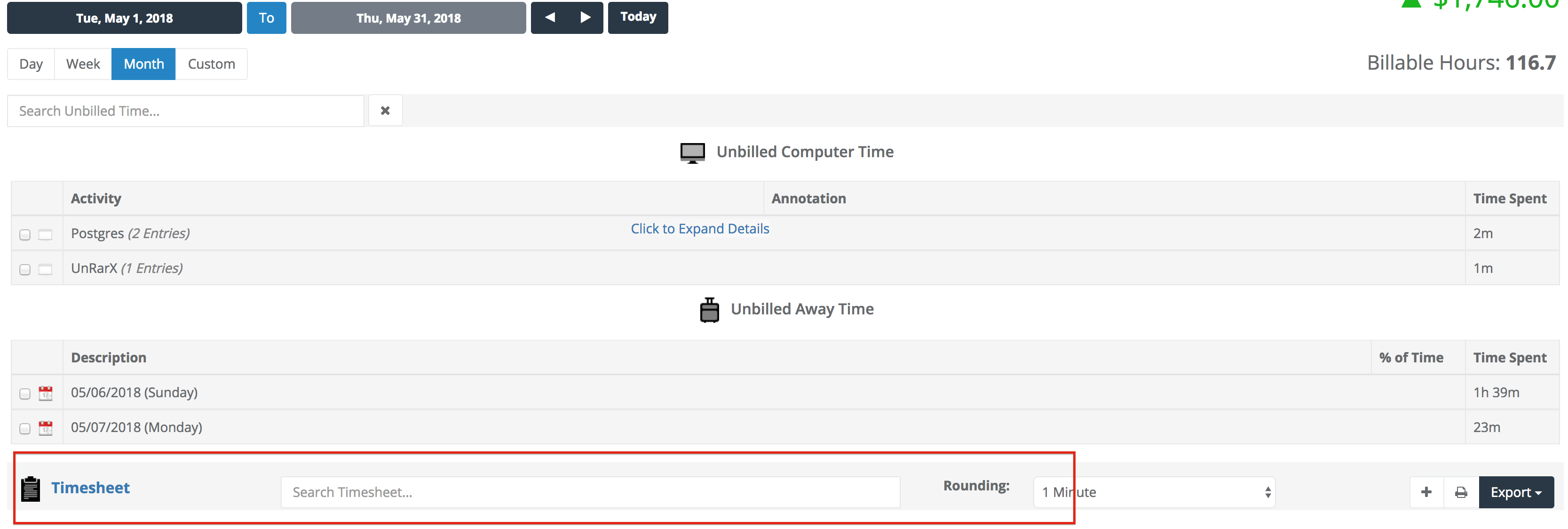Check the Postgres activity checkbox
The height and width of the screenshot is (529, 1568).
coord(25,235)
